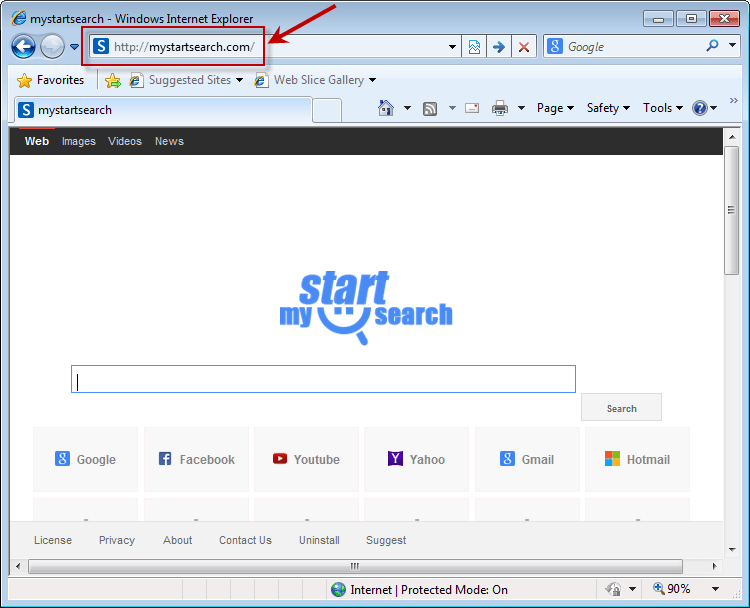
Task: Open the Google shortcut tile
Action: pos(85,459)
